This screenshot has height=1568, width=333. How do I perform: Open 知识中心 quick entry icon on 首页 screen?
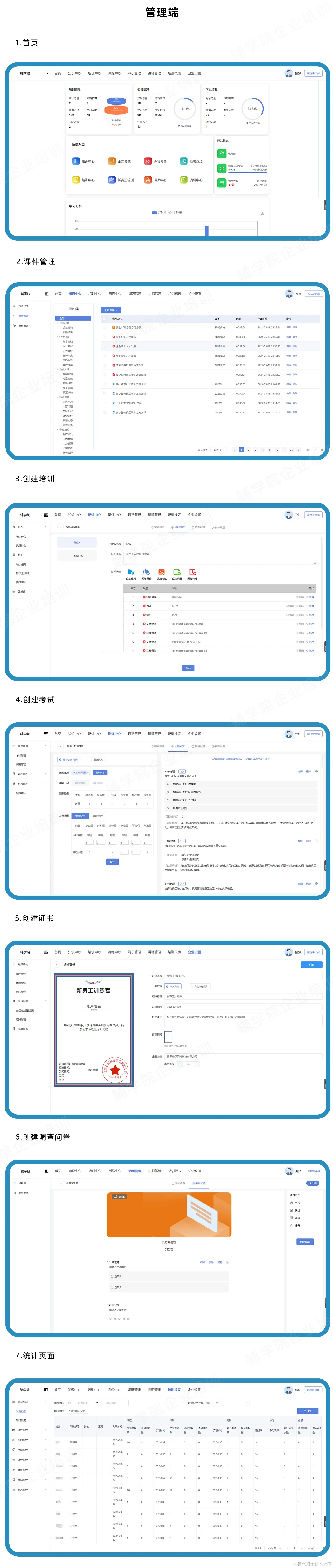76,161
